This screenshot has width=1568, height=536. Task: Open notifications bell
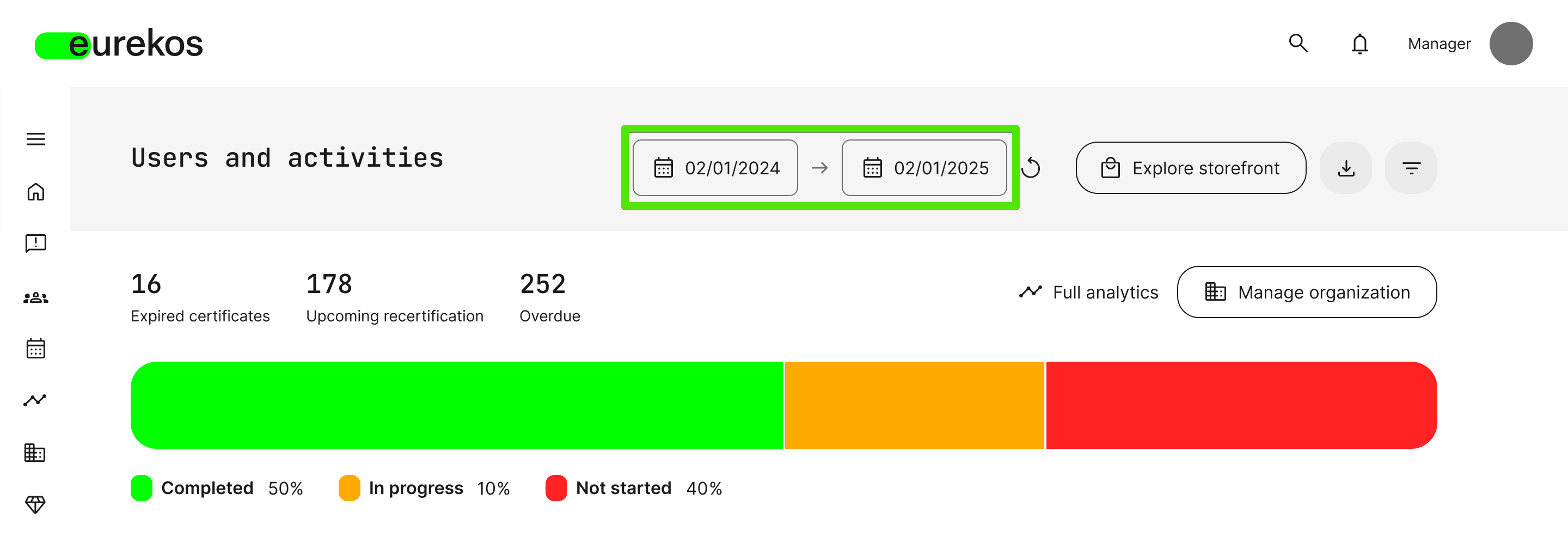[1360, 44]
